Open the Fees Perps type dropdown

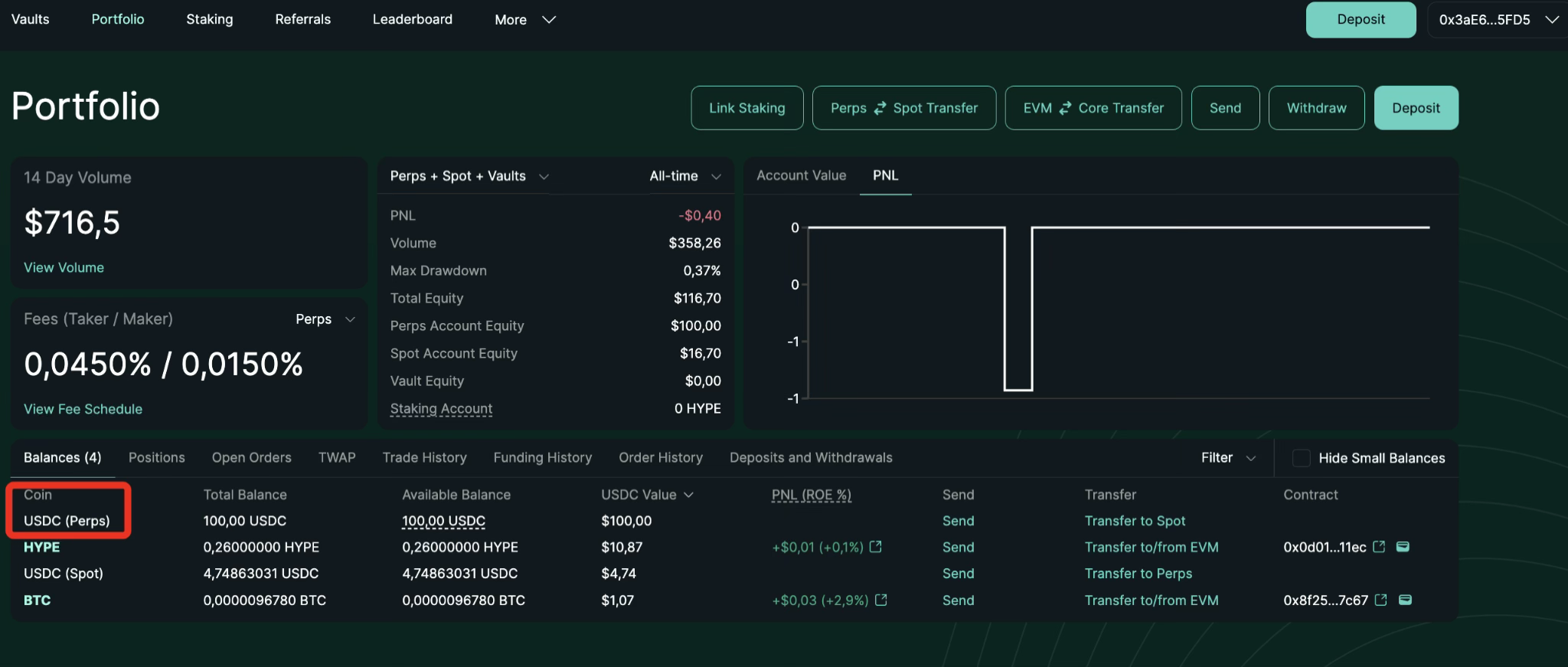(x=325, y=319)
